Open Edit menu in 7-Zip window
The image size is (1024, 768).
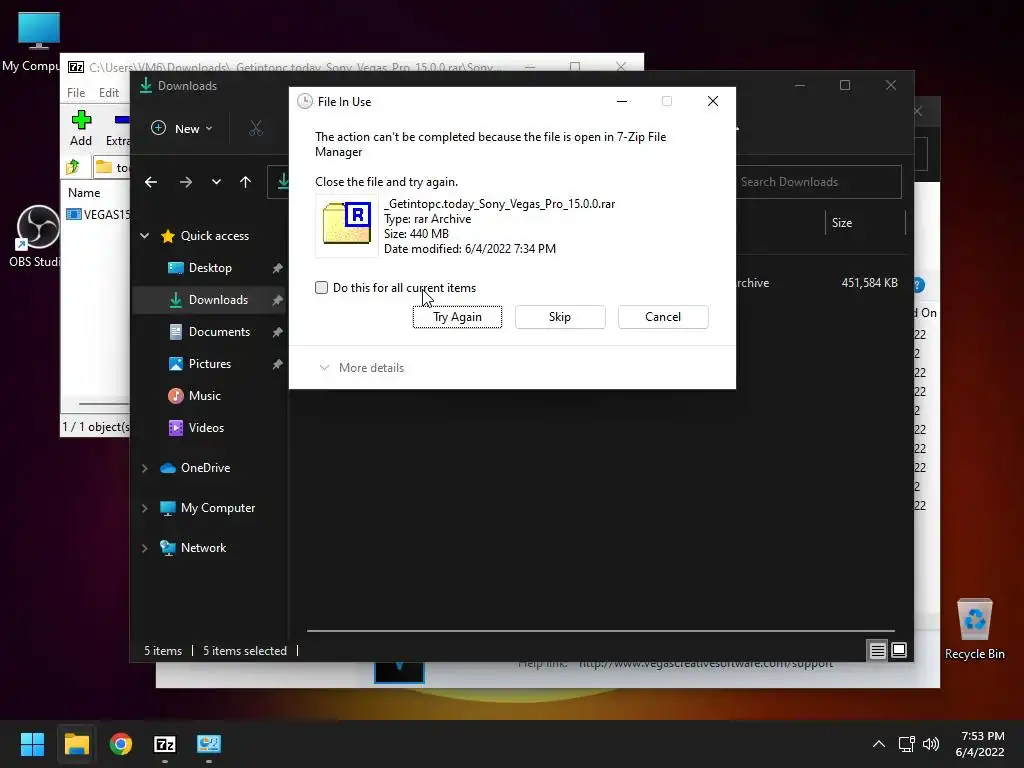point(109,93)
